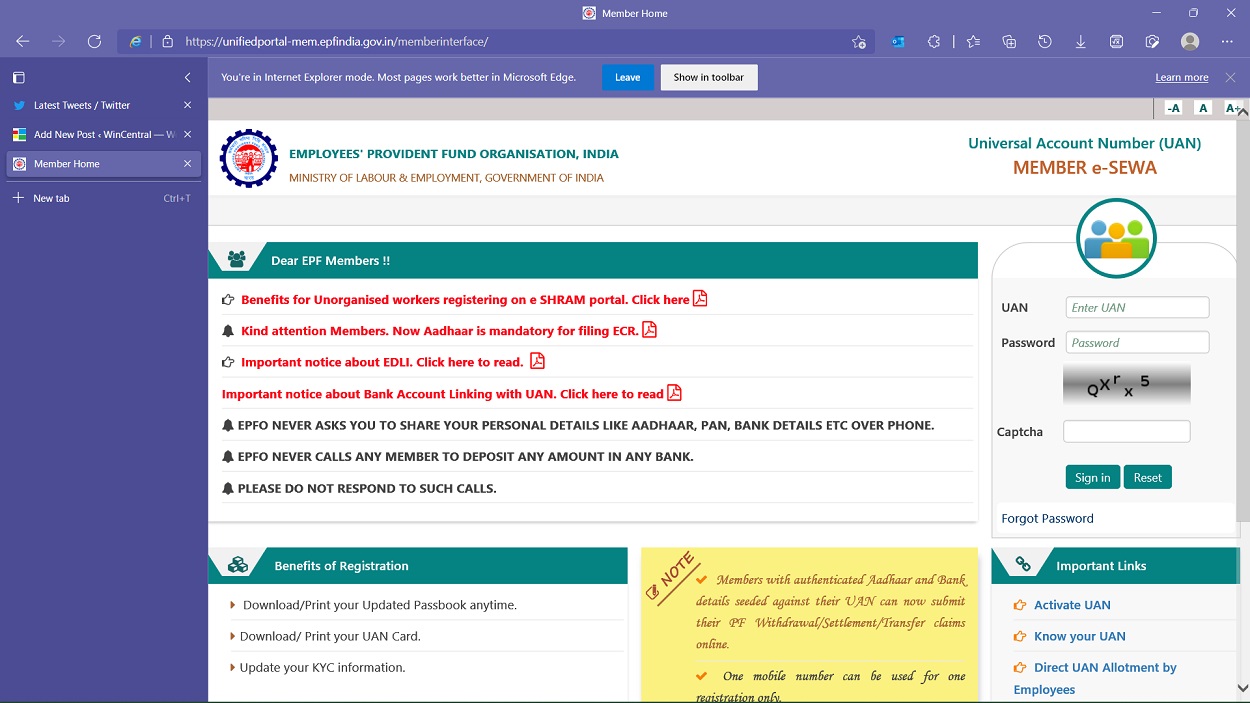Focus the Password input field
The width and height of the screenshot is (1250, 703).
tap(1137, 342)
